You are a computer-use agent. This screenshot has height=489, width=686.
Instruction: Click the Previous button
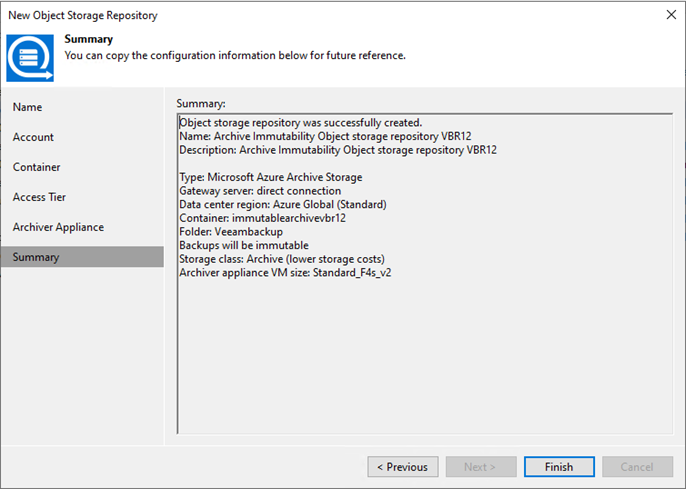[403, 467]
